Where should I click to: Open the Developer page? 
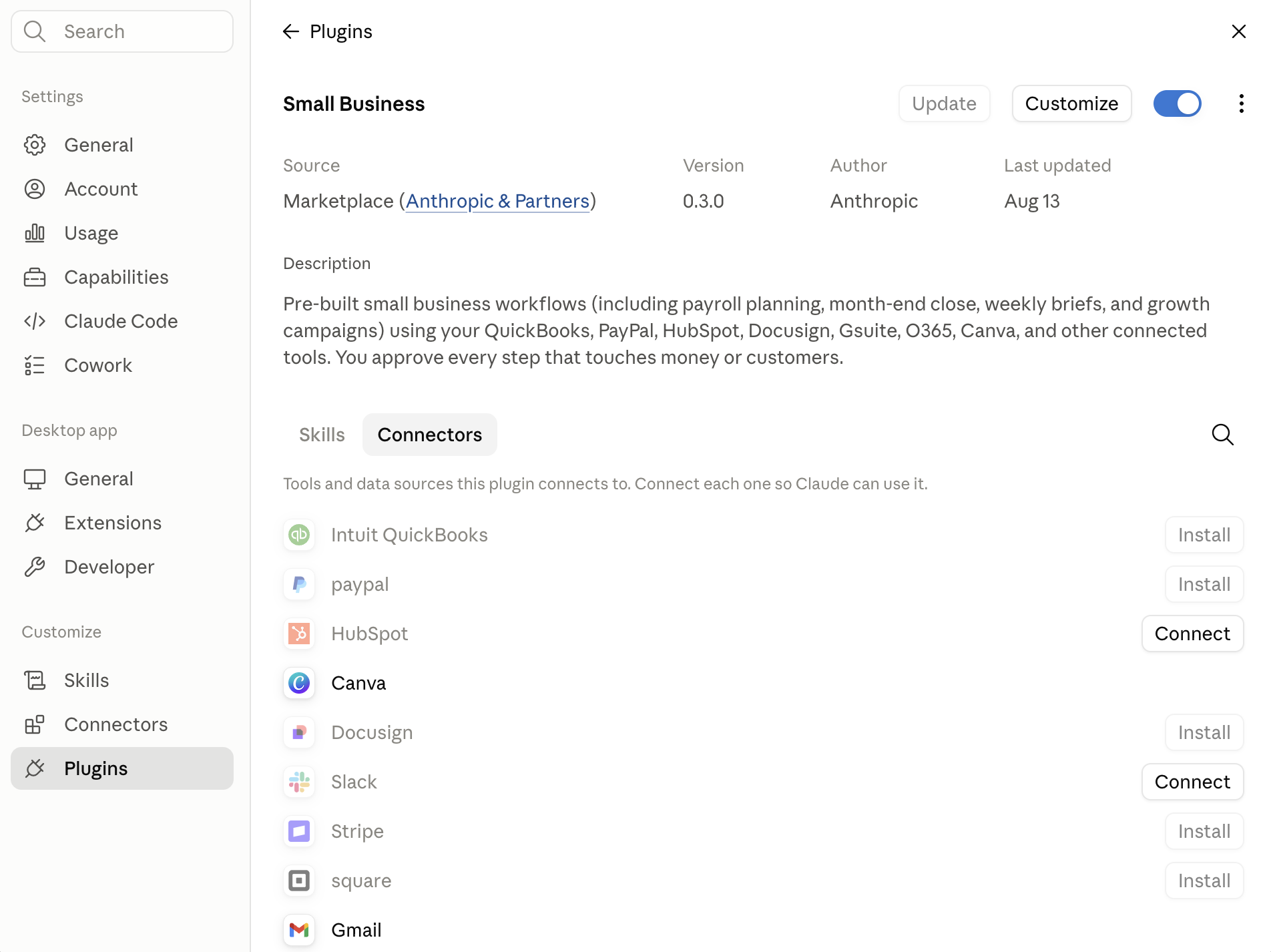pyautogui.click(x=122, y=567)
